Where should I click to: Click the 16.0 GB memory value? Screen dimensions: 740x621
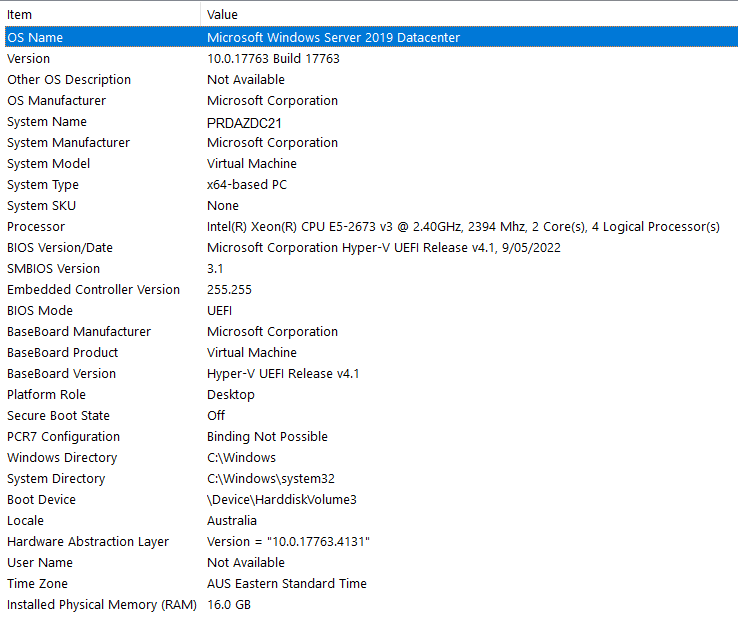pos(229,604)
